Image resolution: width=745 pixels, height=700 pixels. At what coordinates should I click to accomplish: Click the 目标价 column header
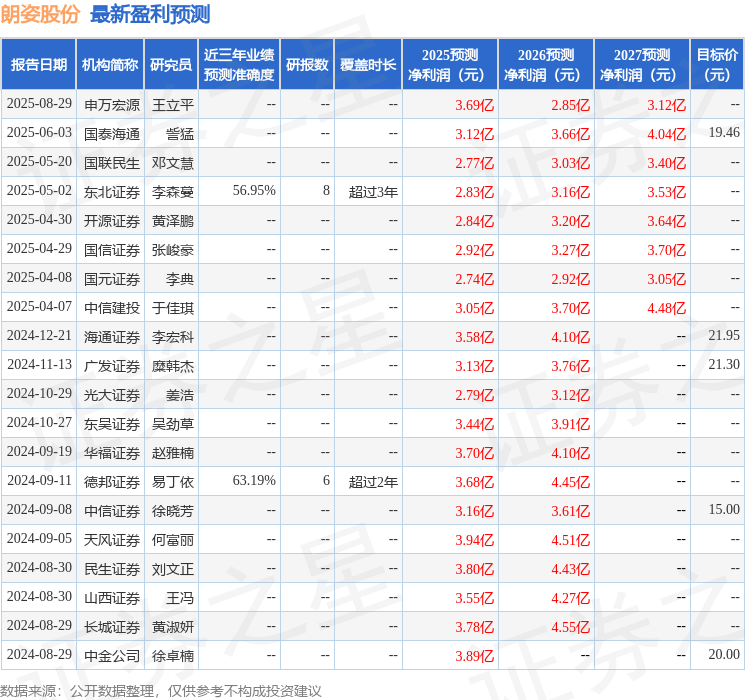[x=717, y=65]
